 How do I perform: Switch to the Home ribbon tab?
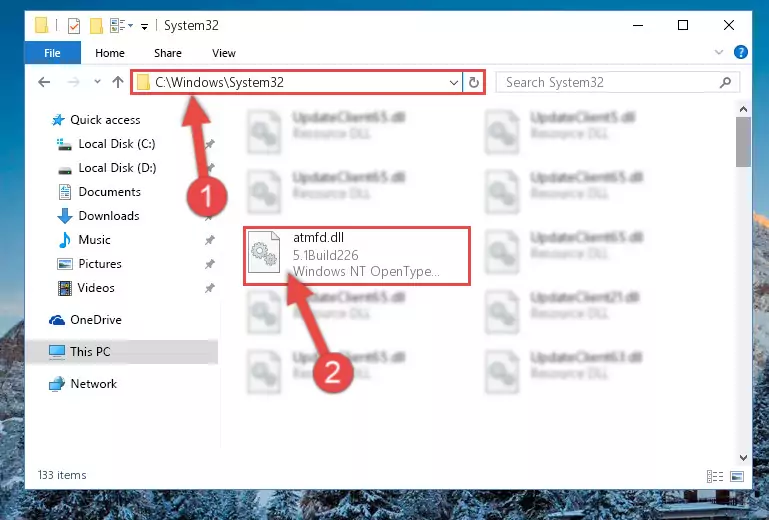tap(110, 52)
